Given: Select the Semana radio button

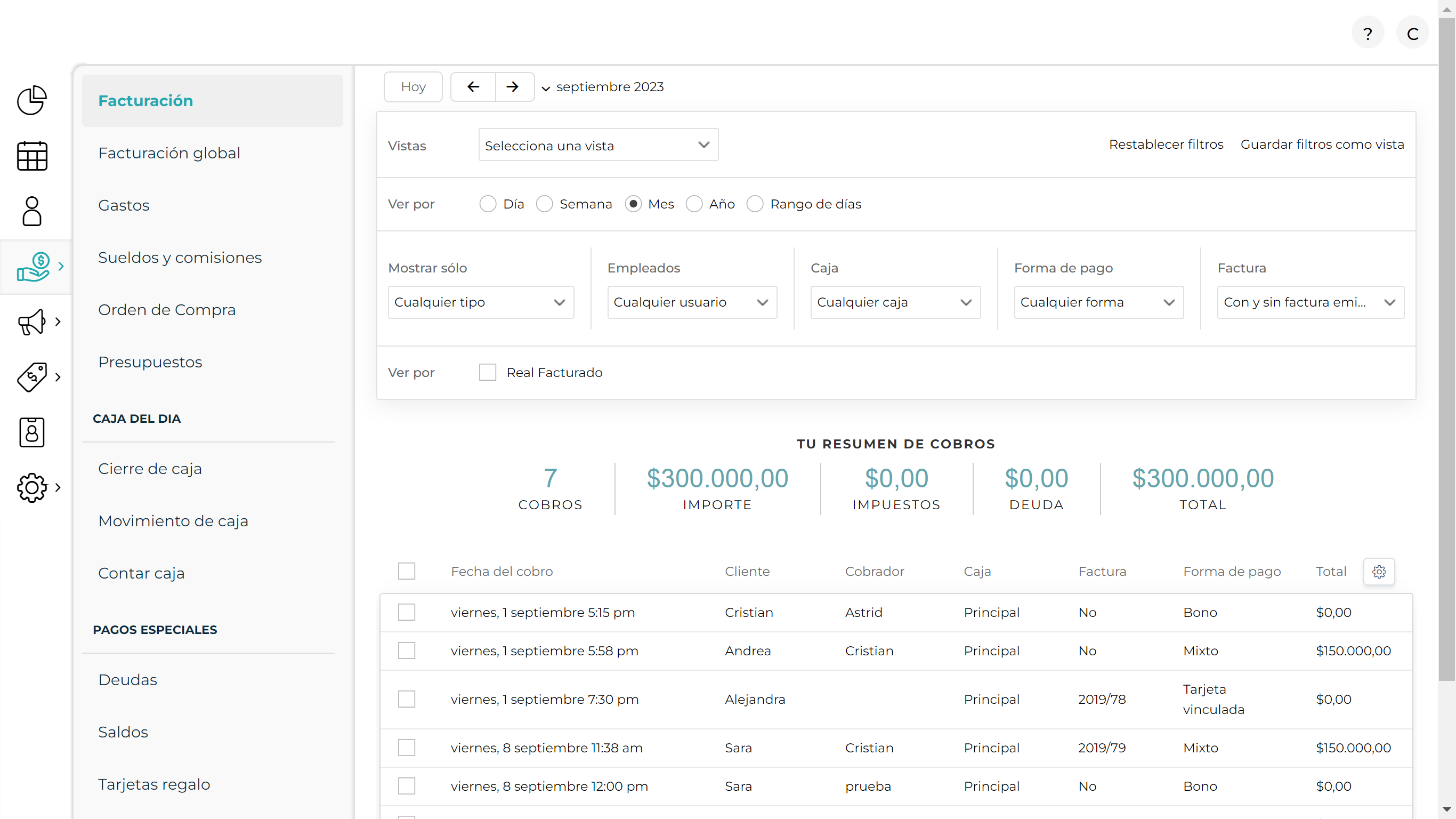Looking at the screenshot, I should click(544, 204).
